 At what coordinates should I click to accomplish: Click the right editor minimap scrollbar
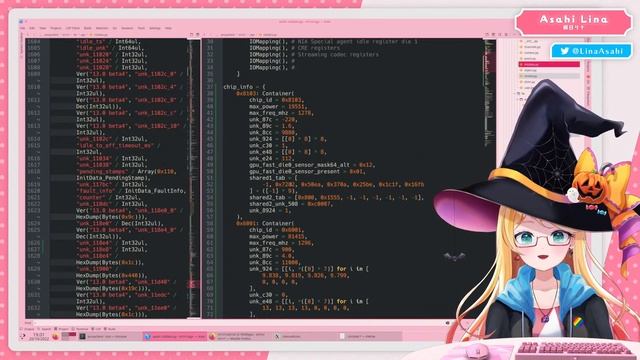pyautogui.click(x=489, y=178)
